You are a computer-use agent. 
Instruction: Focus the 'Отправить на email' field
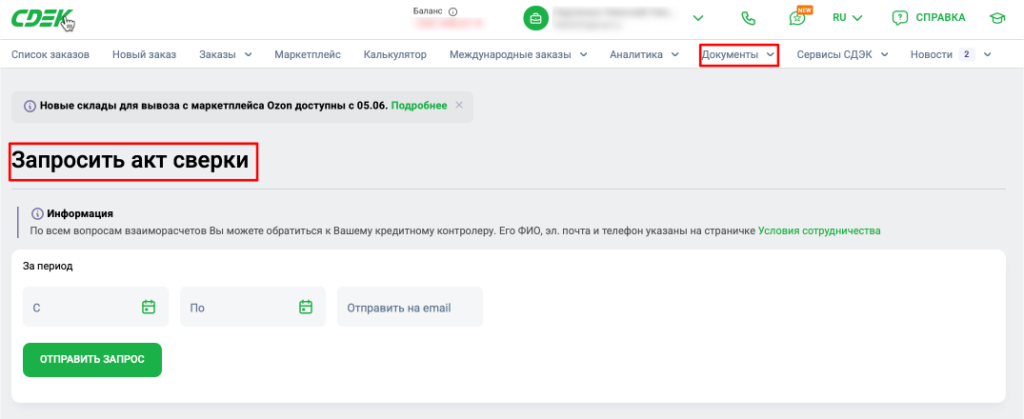(x=409, y=307)
